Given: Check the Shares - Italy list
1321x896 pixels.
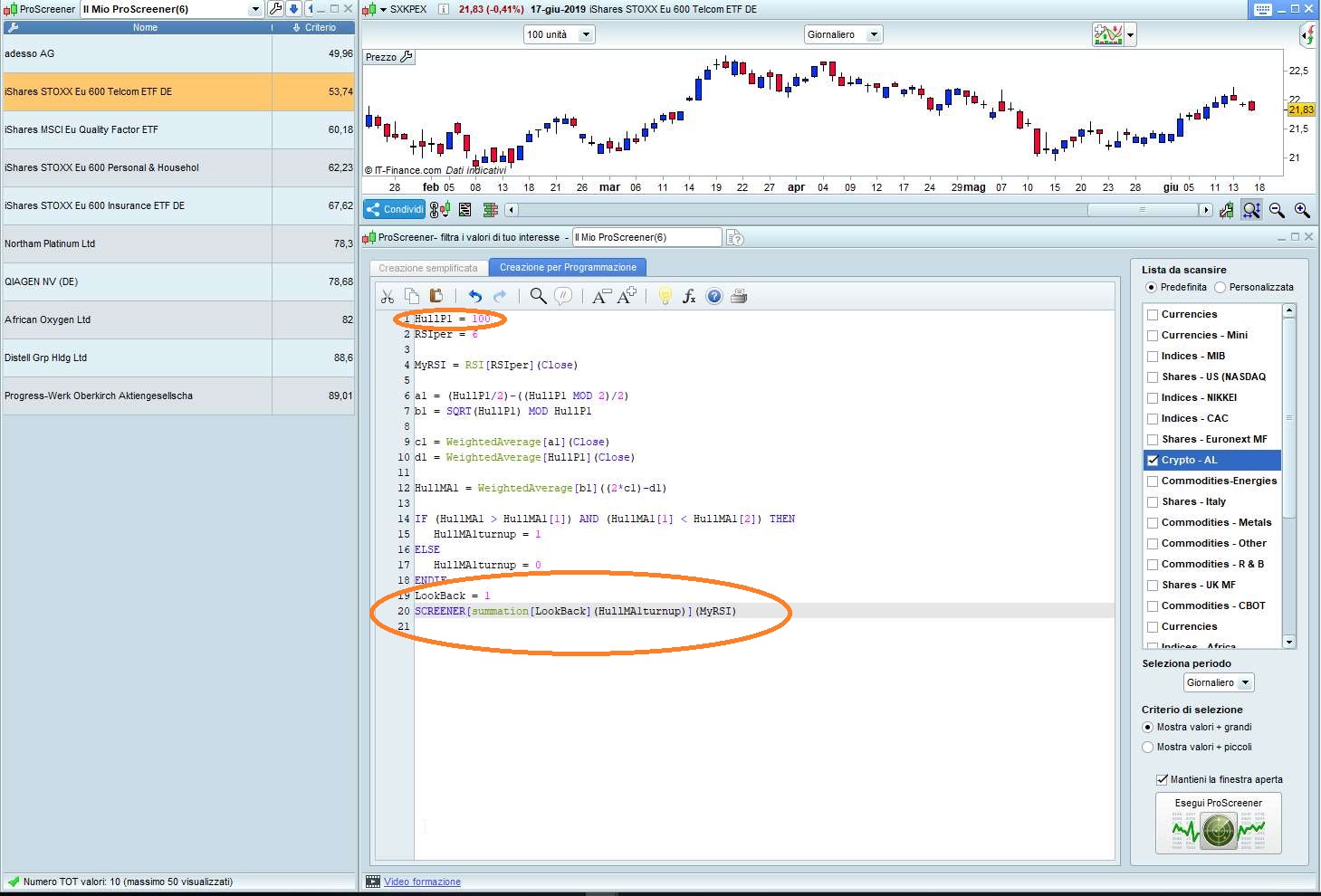Looking at the screenshot, I should pyautogui.click(x=1153, y=502).
